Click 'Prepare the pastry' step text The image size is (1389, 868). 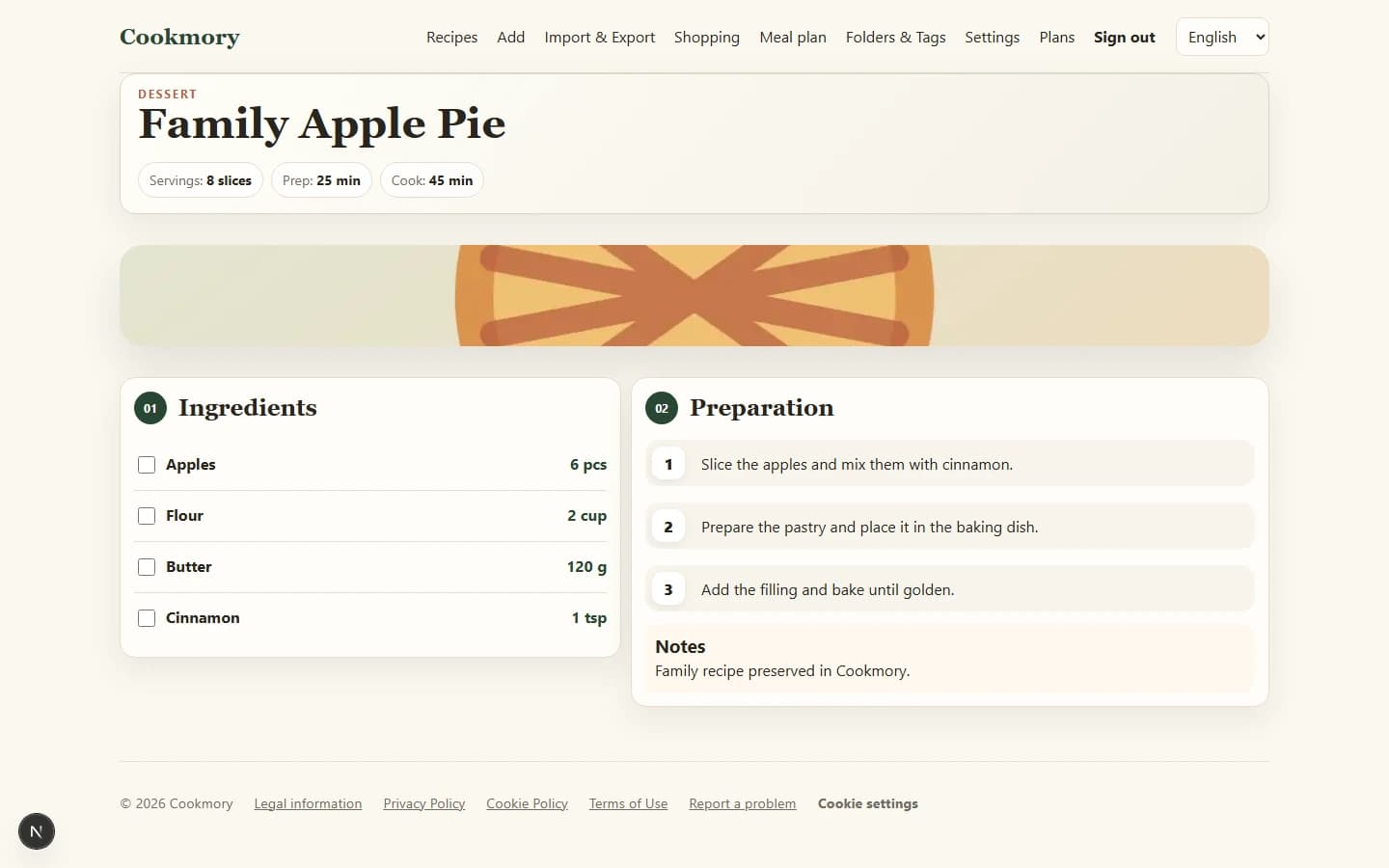point(869,527)
